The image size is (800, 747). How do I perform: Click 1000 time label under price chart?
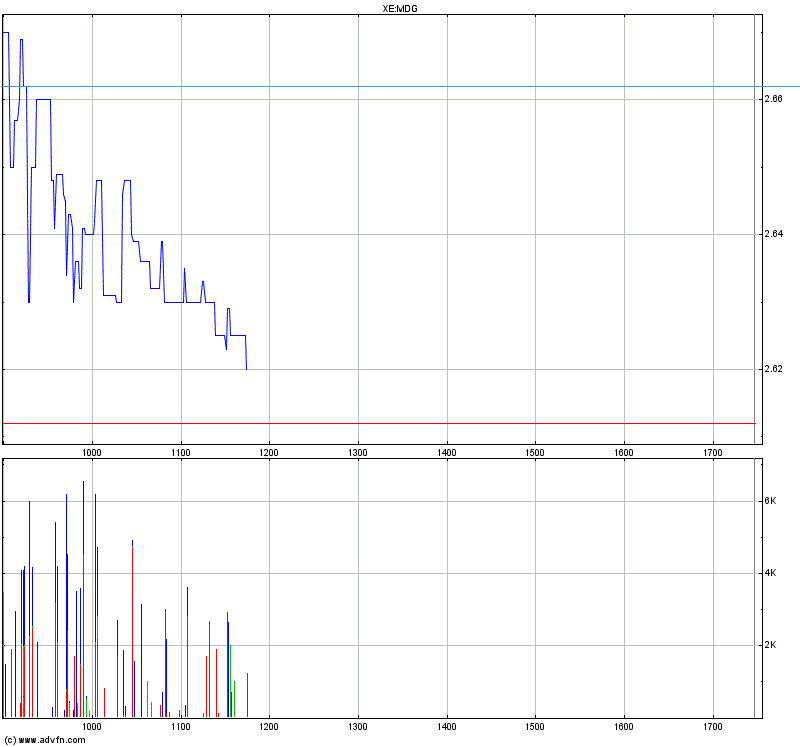[92, 453]
